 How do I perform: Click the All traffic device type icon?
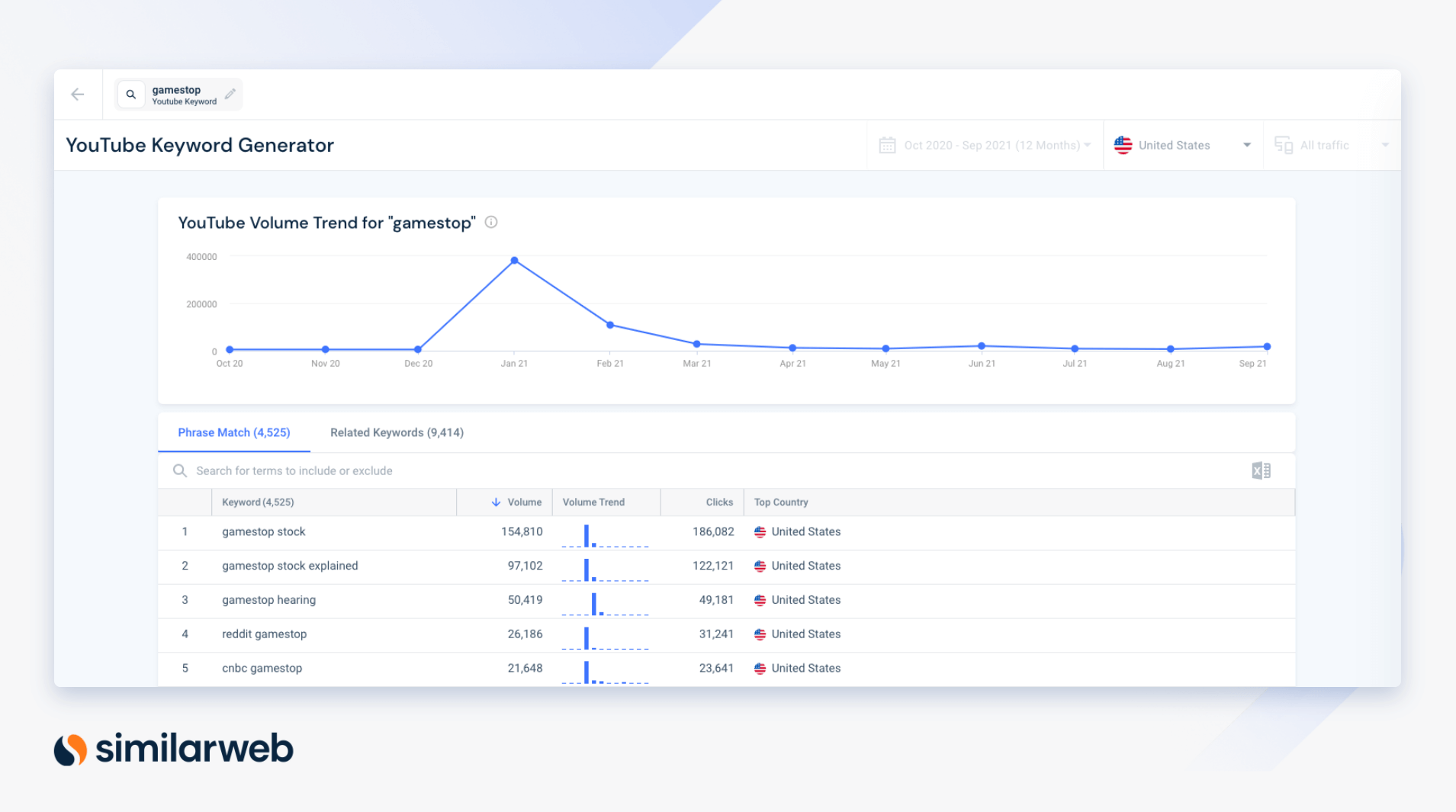[1284, 145]
